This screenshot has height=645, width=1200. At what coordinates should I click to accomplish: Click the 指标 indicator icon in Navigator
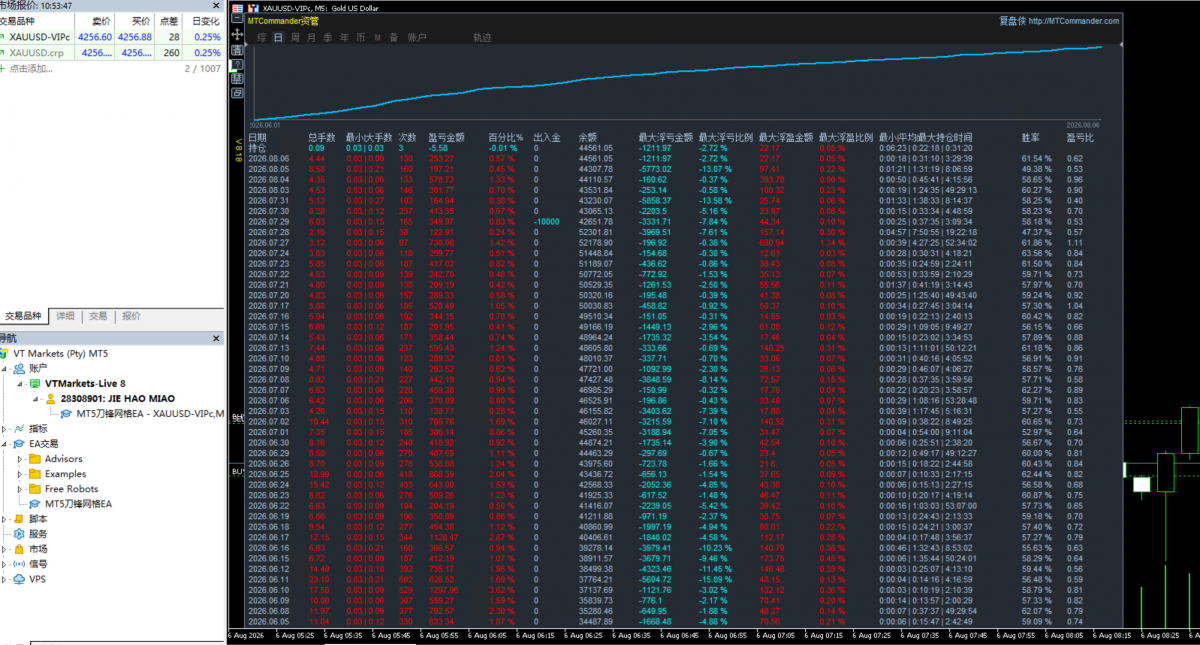[19, 429]
